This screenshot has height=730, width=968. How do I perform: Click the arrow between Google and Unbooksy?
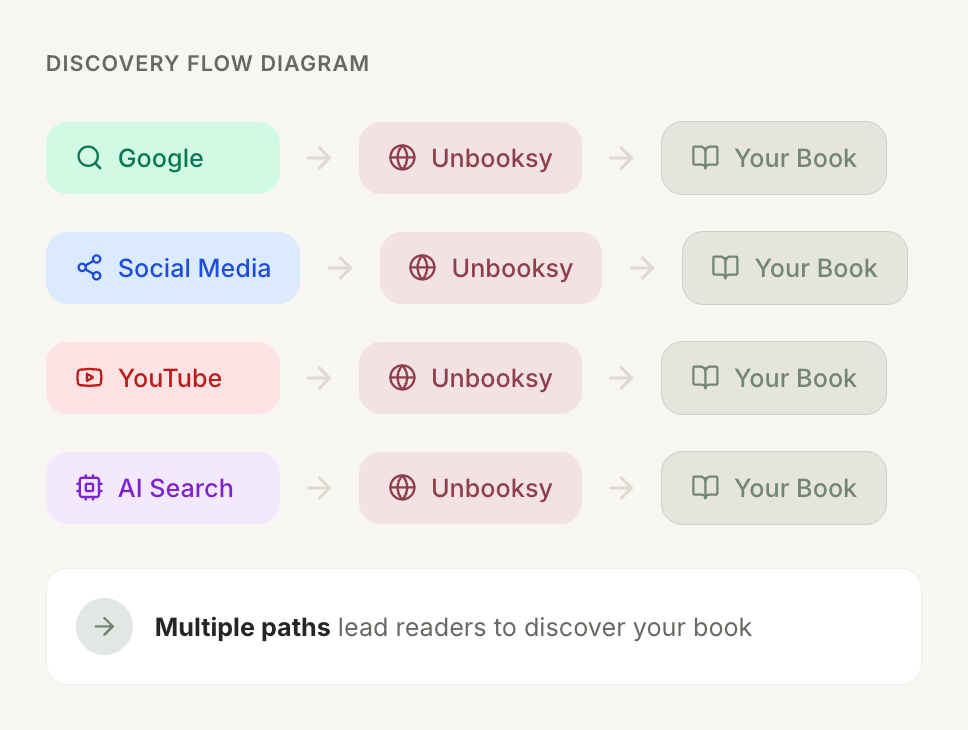319,157
